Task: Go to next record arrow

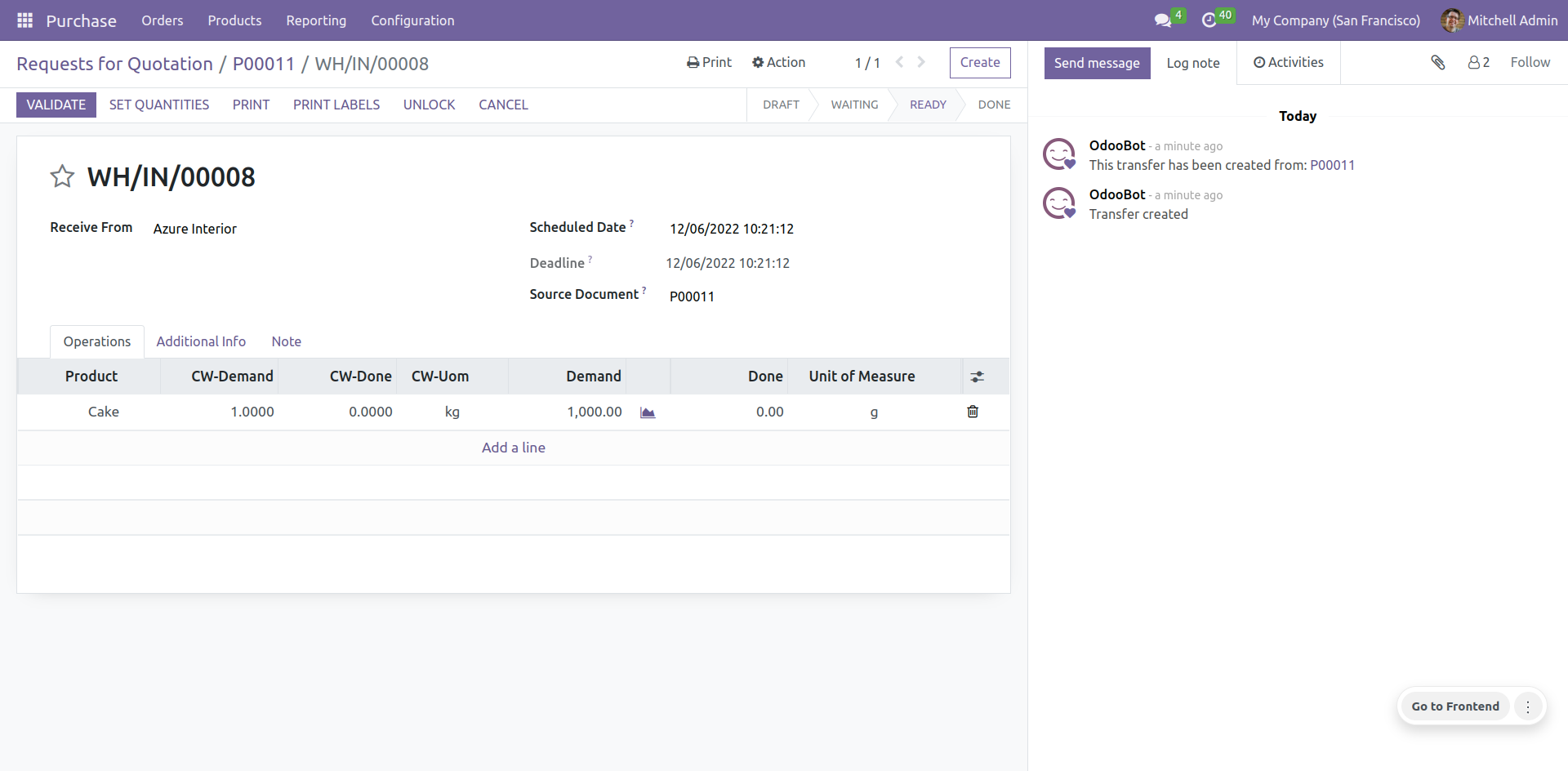Action: 921,62
